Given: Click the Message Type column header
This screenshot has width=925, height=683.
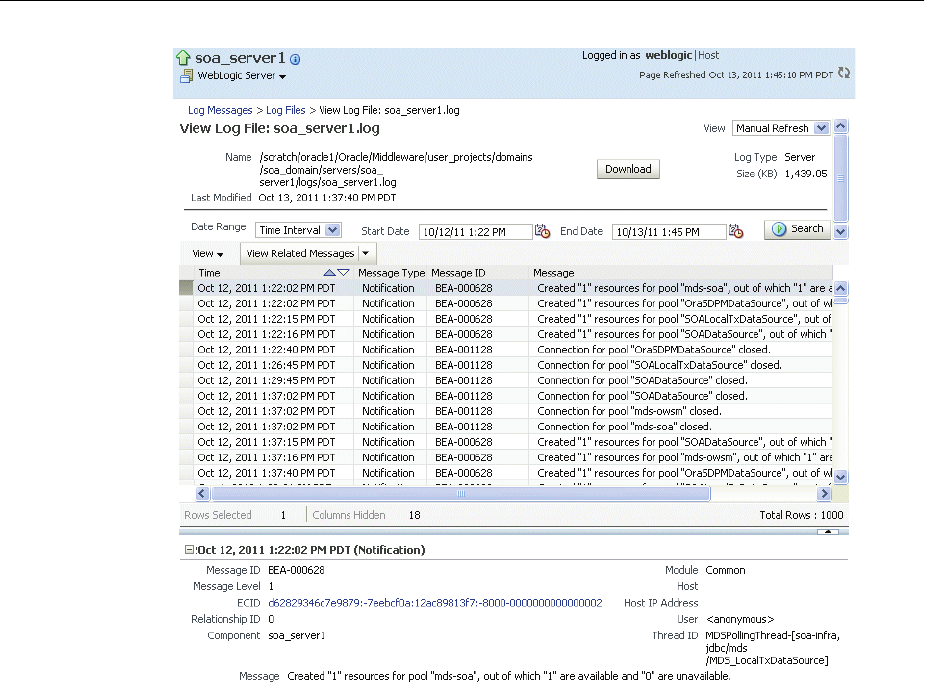Looking at the screenshot, I should pyautogui.click(x=391, y=273).
